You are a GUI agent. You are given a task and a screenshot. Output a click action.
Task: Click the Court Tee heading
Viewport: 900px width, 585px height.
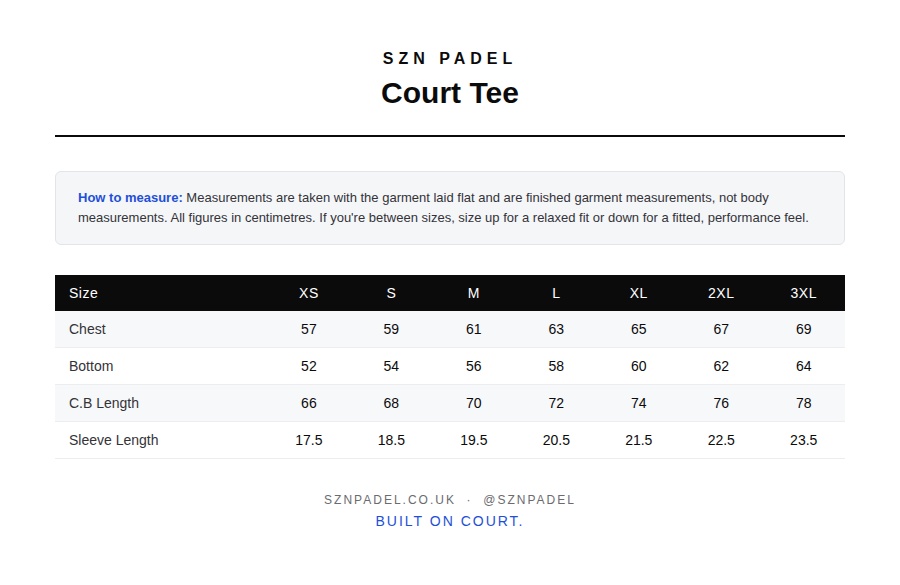[449, 93]
